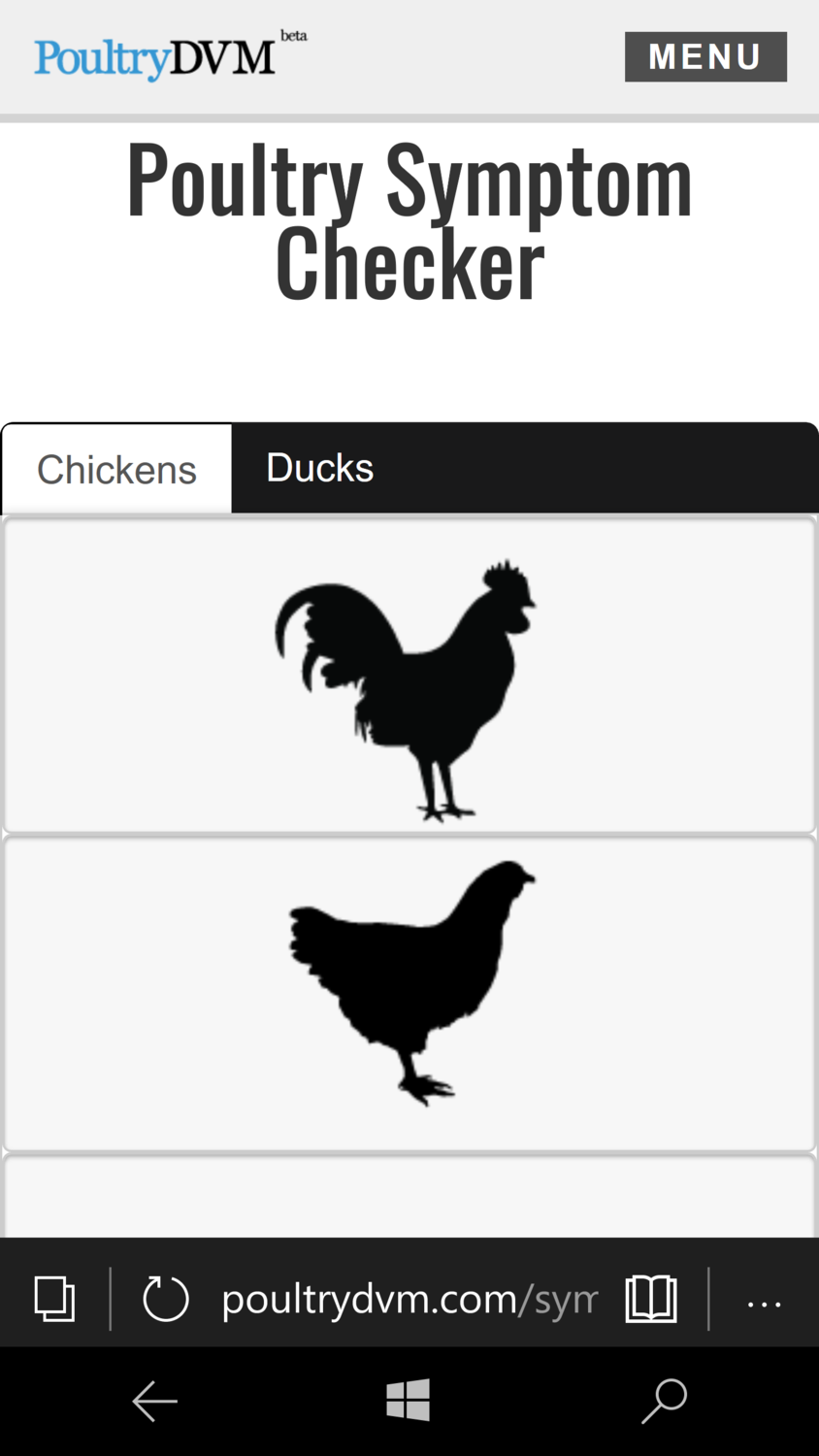Open reading view book icon
The width and height of the screenshot is (819, 1456).
point(650,1299)
